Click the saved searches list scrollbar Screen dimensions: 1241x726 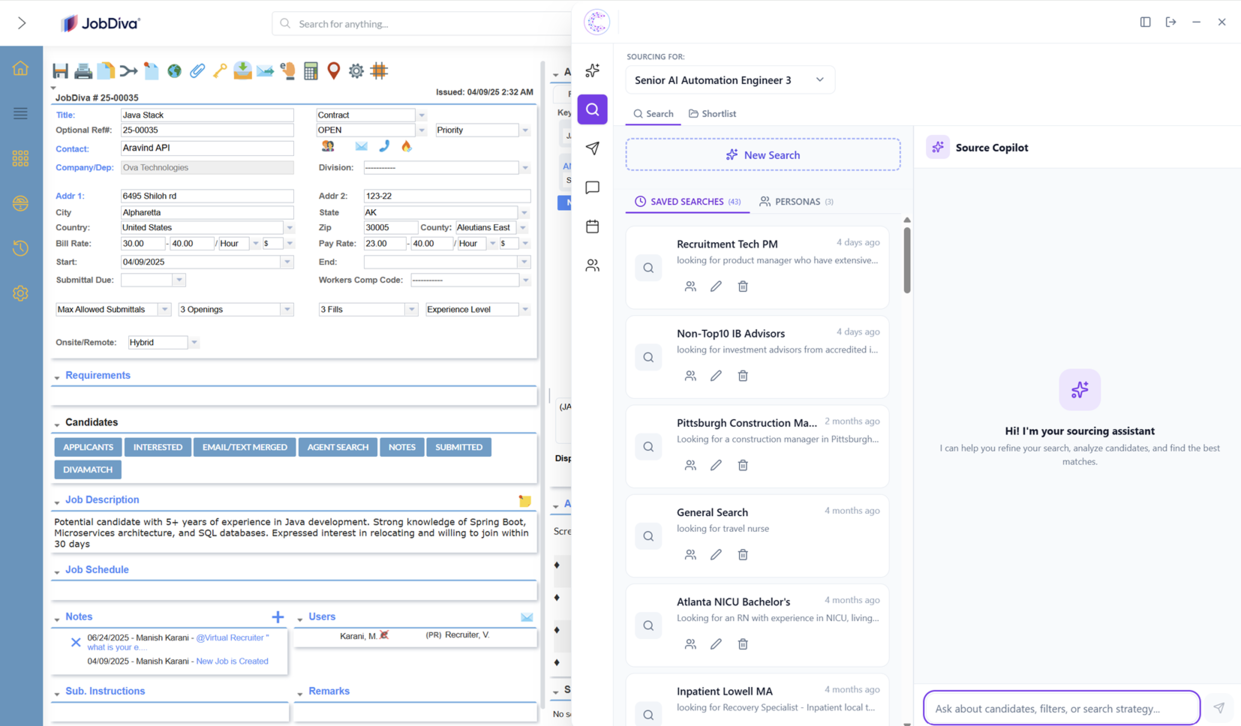click(x=907, y=260)
